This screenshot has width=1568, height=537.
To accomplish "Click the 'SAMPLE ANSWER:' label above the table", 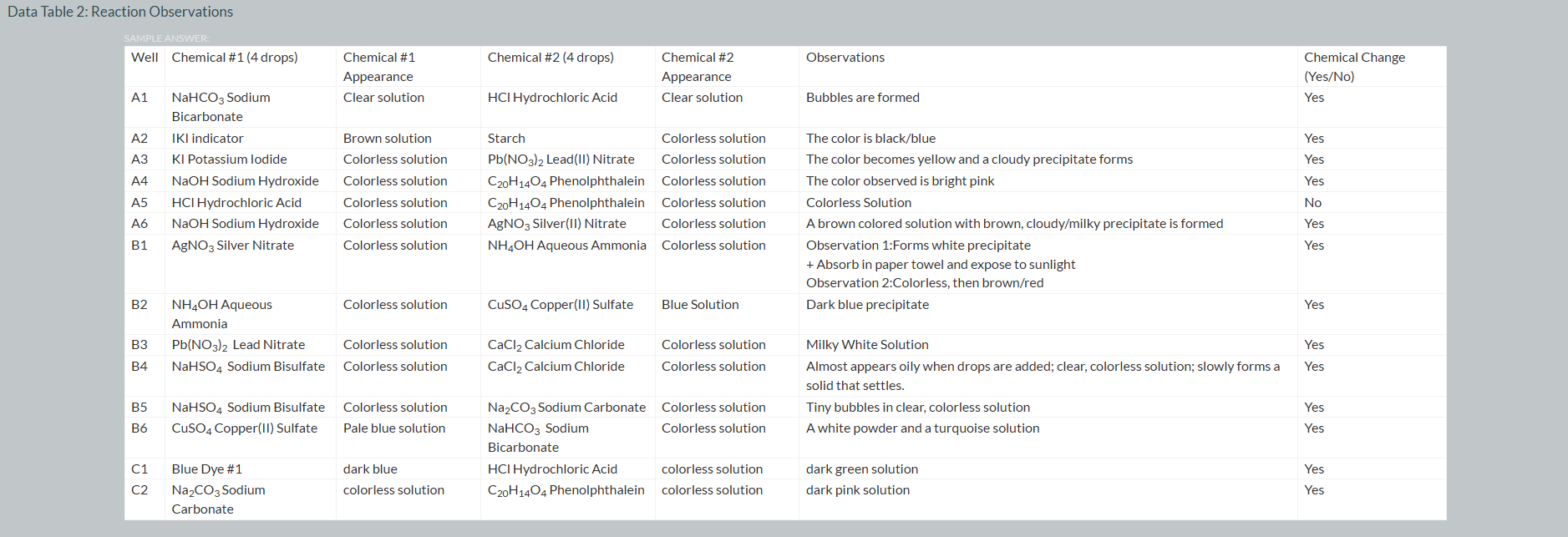I will pos(166,38).
